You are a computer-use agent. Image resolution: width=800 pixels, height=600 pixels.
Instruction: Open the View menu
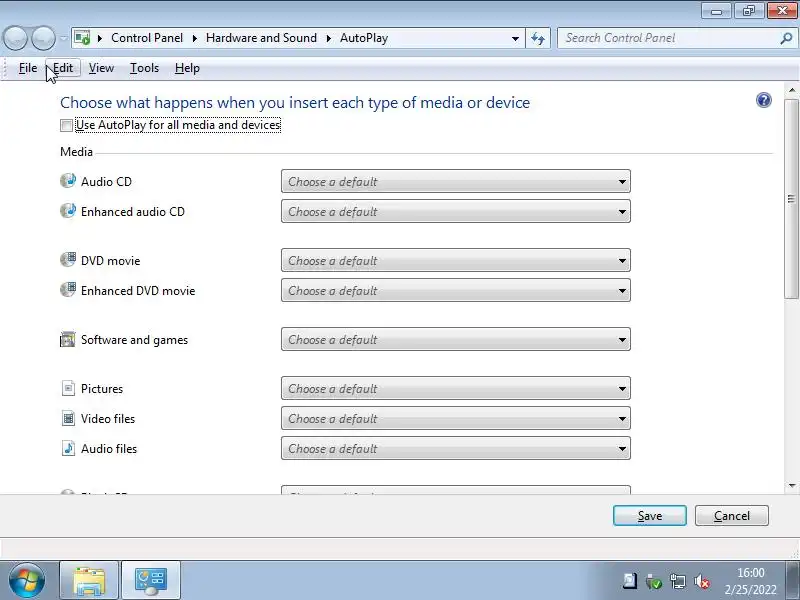tap(101, 68)
